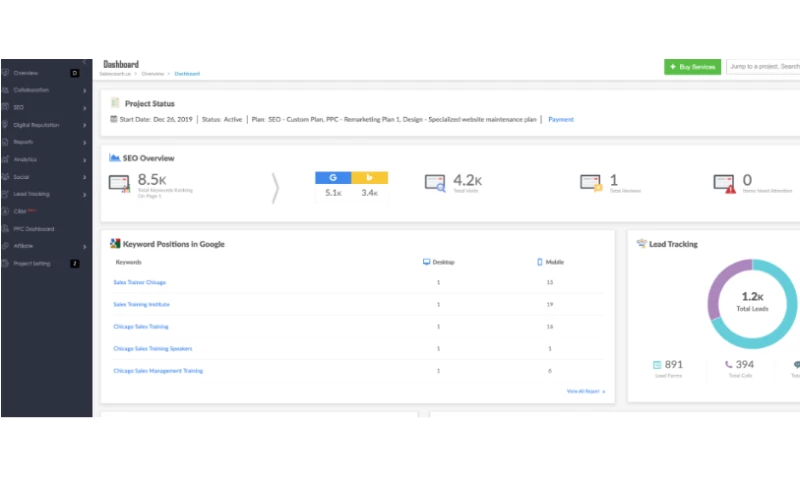Click the Lead Forms icon

(657, 365)
